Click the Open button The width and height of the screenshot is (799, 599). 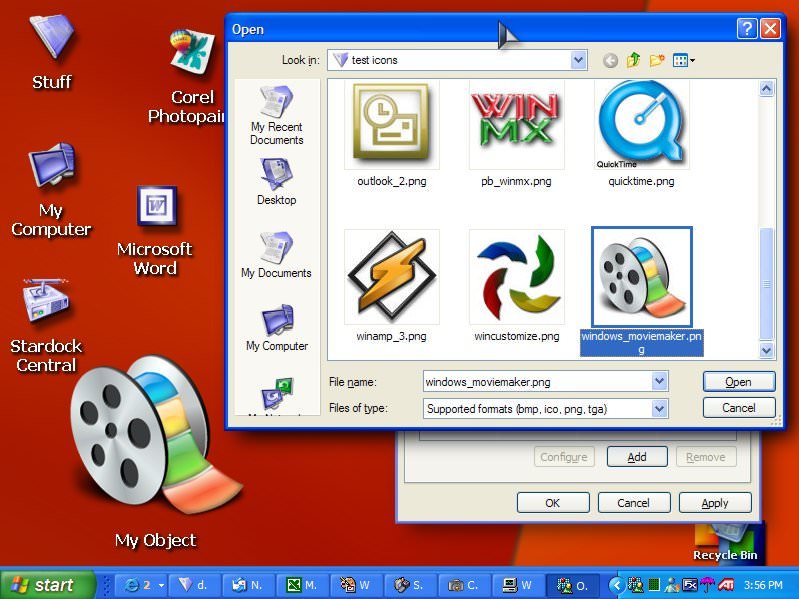pos(738,382)
